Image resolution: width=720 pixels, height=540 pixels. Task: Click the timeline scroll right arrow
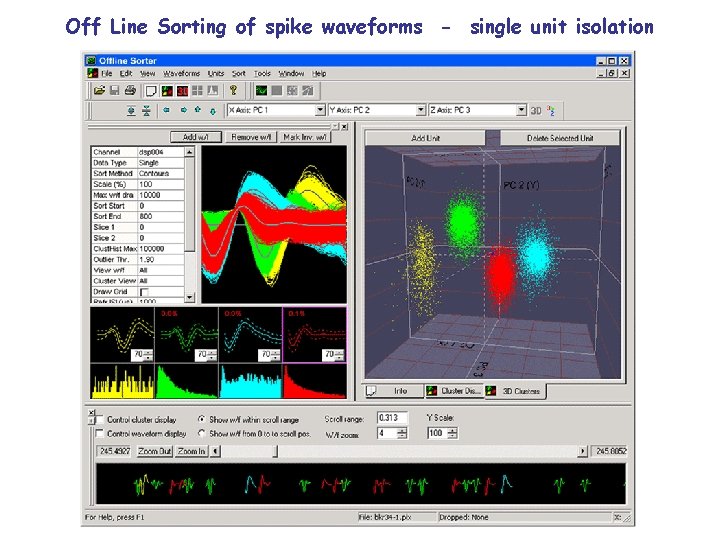583,451
